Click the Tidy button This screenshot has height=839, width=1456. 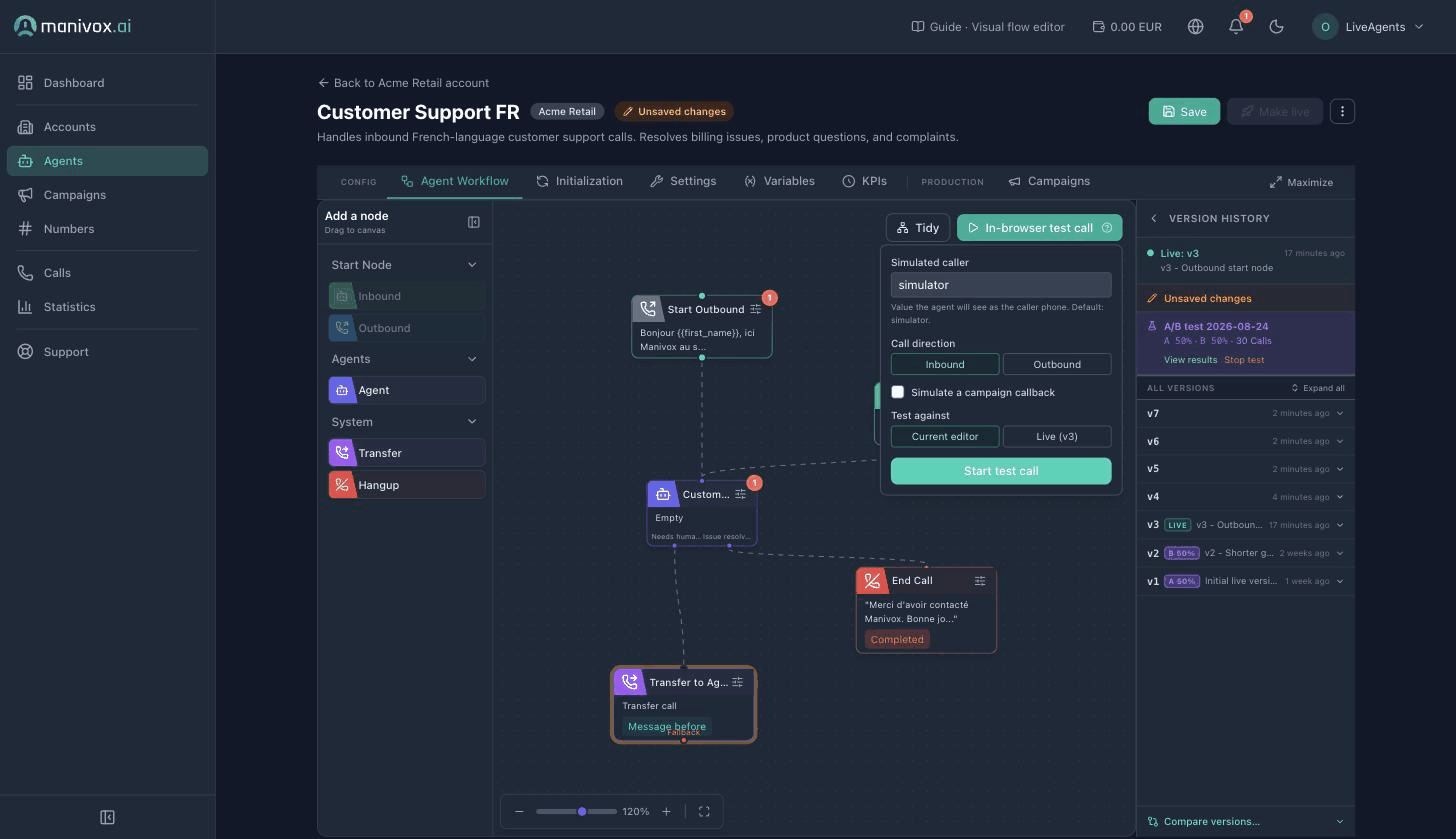917,228
